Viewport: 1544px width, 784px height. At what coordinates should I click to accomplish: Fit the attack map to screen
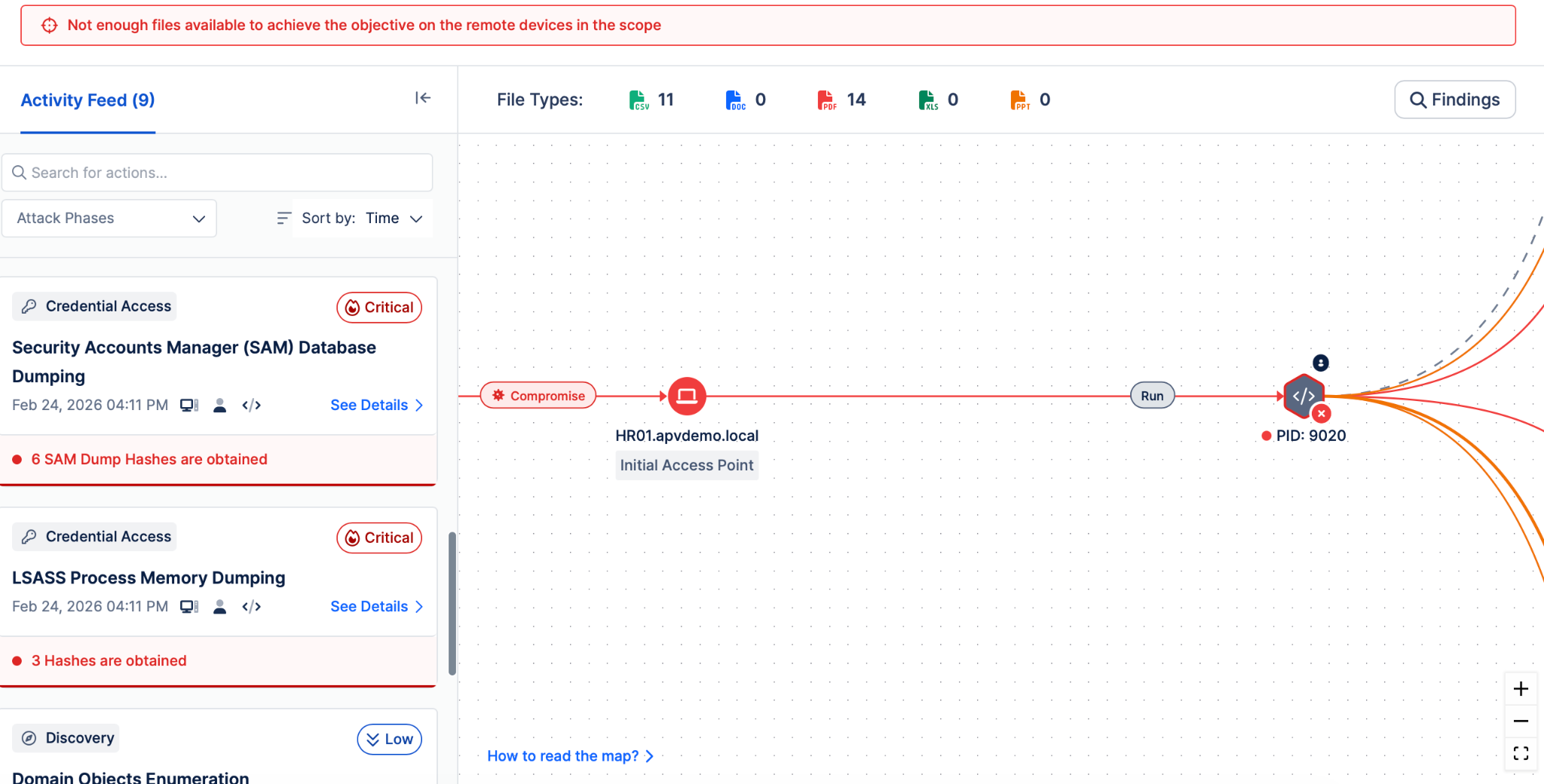coord(1521,753)
